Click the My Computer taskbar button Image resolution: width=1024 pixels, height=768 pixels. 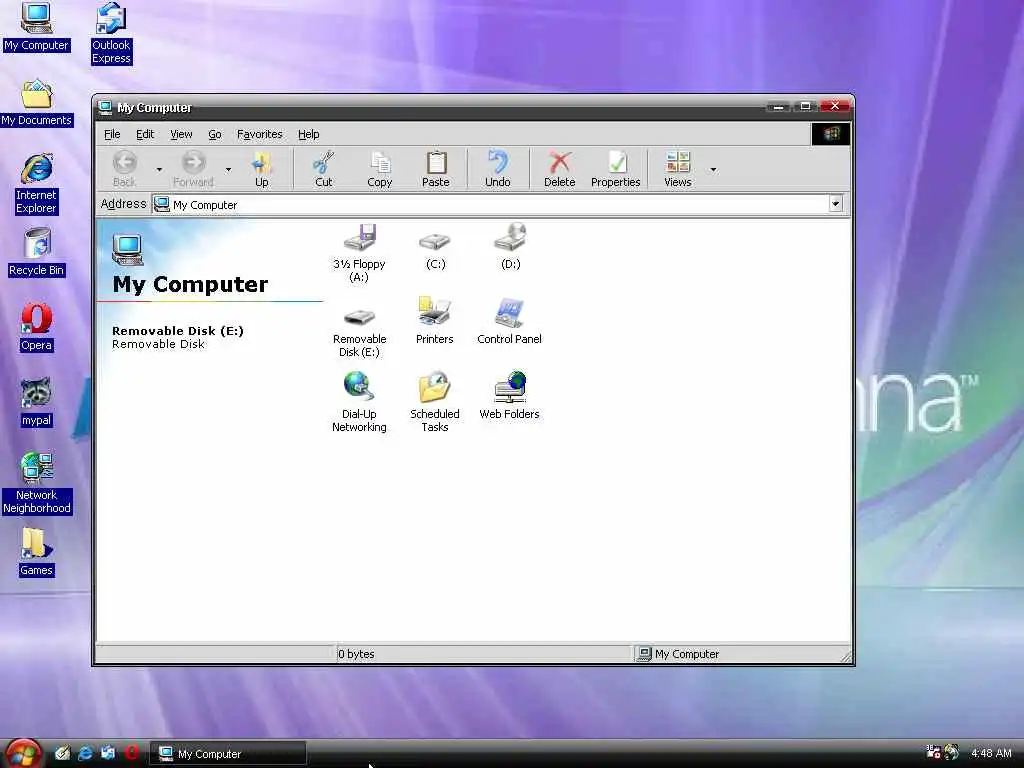point(228,754)
